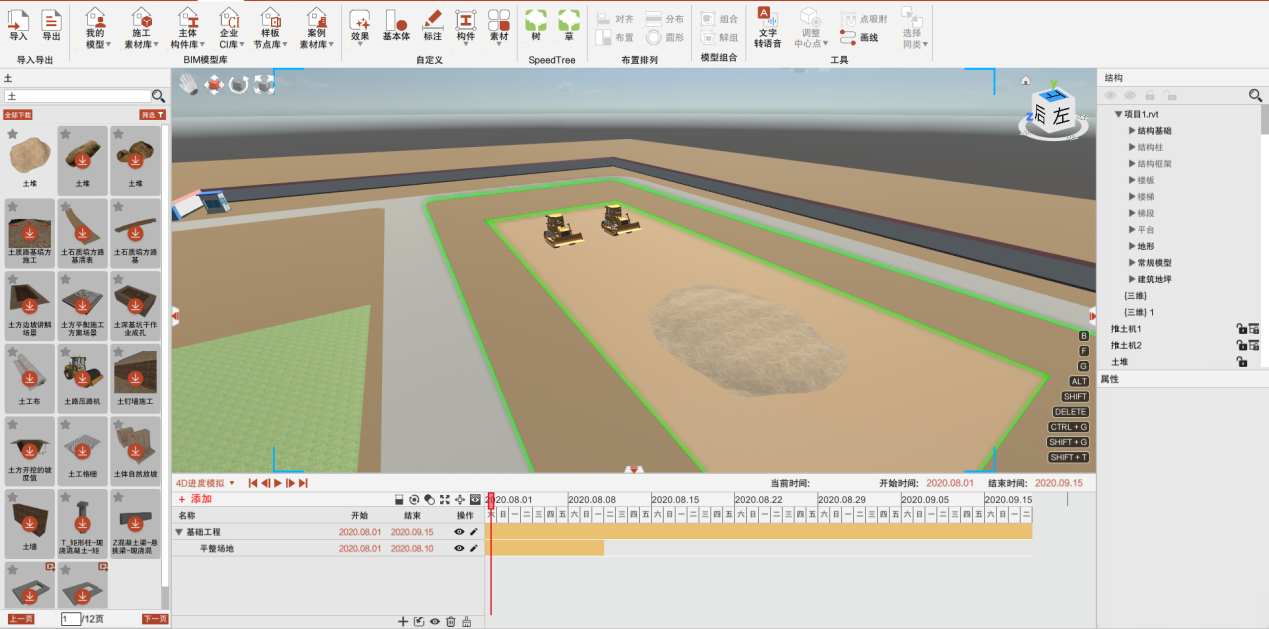Click the trash icon below the timeline
Screen dimensions: 1269x629
[450, 621]
